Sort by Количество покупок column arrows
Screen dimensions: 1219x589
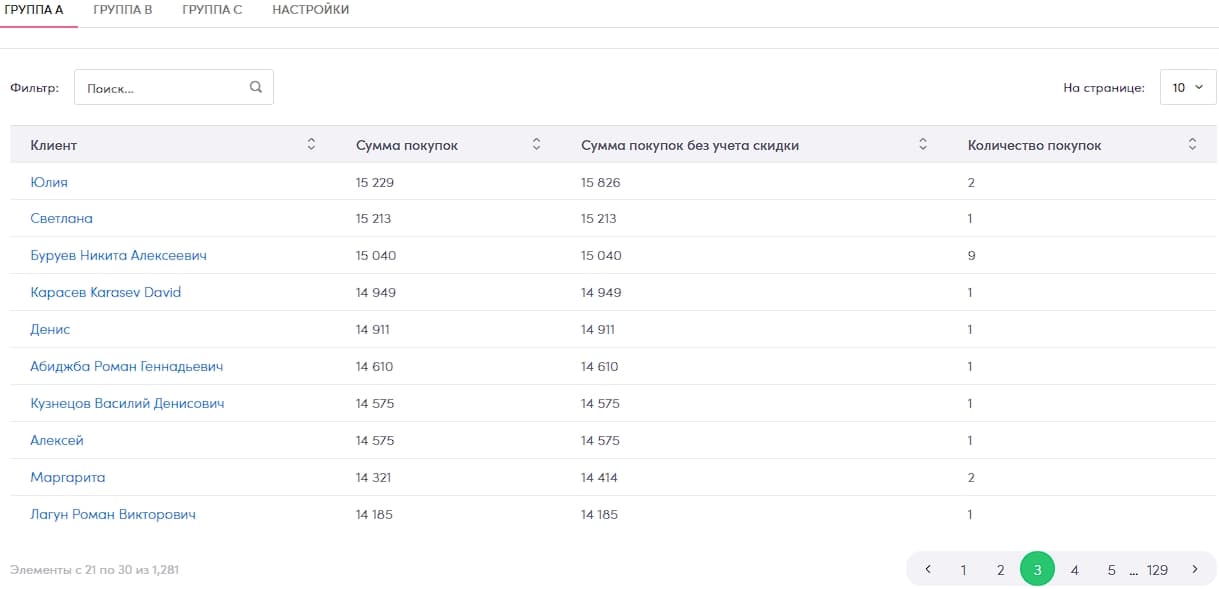pos(1192,145)
